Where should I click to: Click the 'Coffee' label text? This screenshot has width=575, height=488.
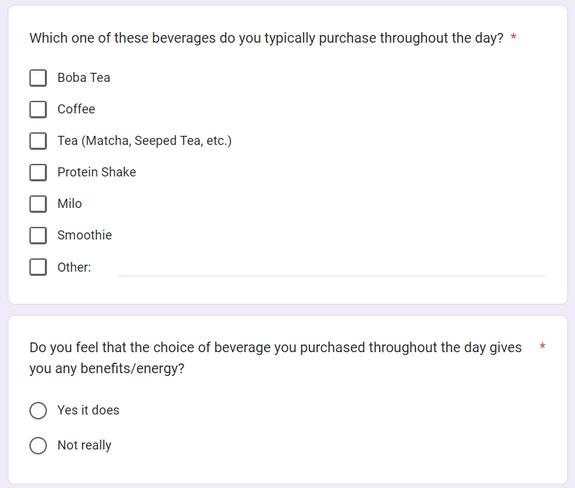[76, 109]
